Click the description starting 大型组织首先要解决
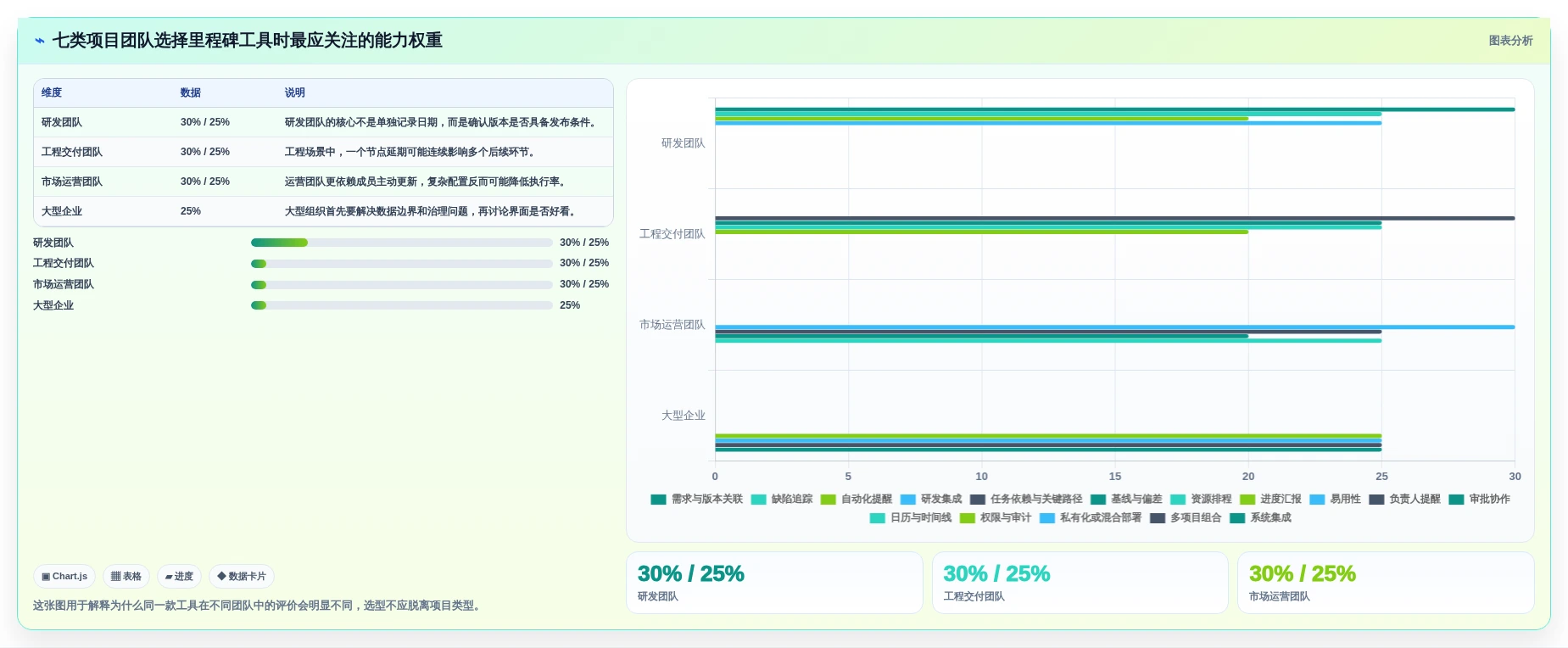The height and width of the screenshot is (648, 1568). pyautogui.click(x=432, y=211)
